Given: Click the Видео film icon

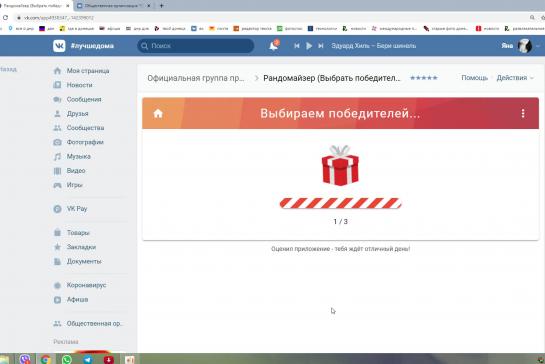Looking at the screenshot, I should pyautogui.click(x=57, y=171).
